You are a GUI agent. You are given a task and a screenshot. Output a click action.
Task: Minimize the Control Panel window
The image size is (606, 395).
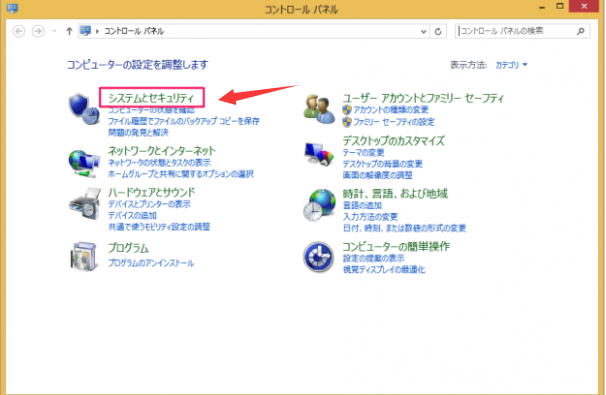[542, 7]
